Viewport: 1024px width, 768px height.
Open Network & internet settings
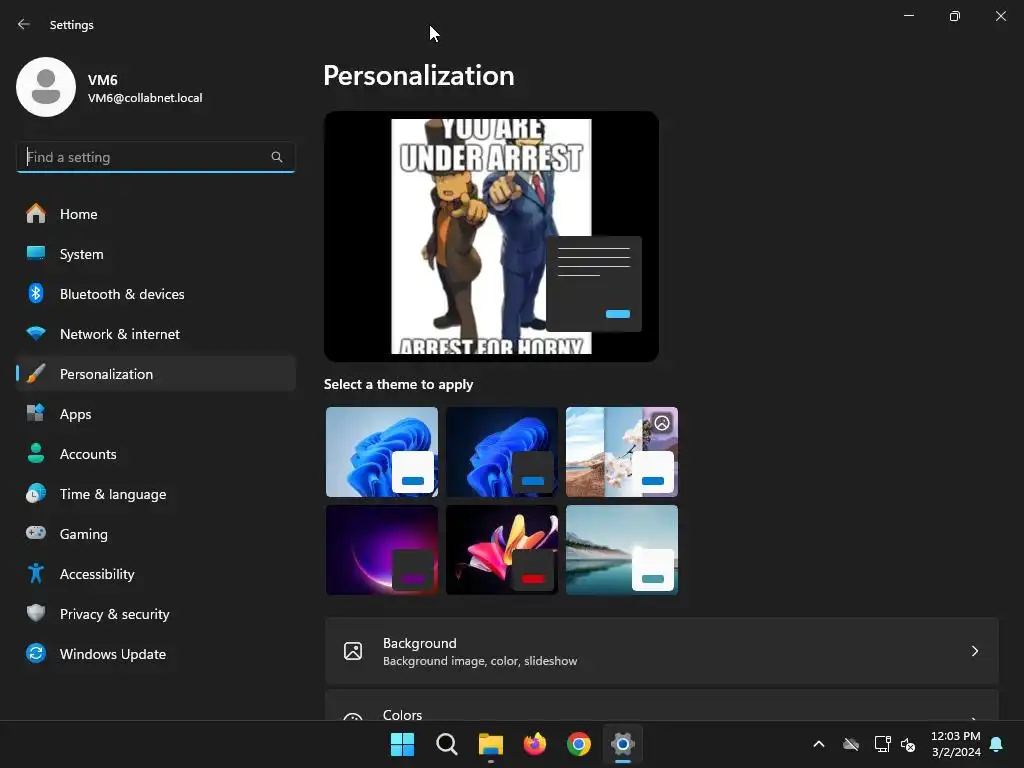point(155,334)
